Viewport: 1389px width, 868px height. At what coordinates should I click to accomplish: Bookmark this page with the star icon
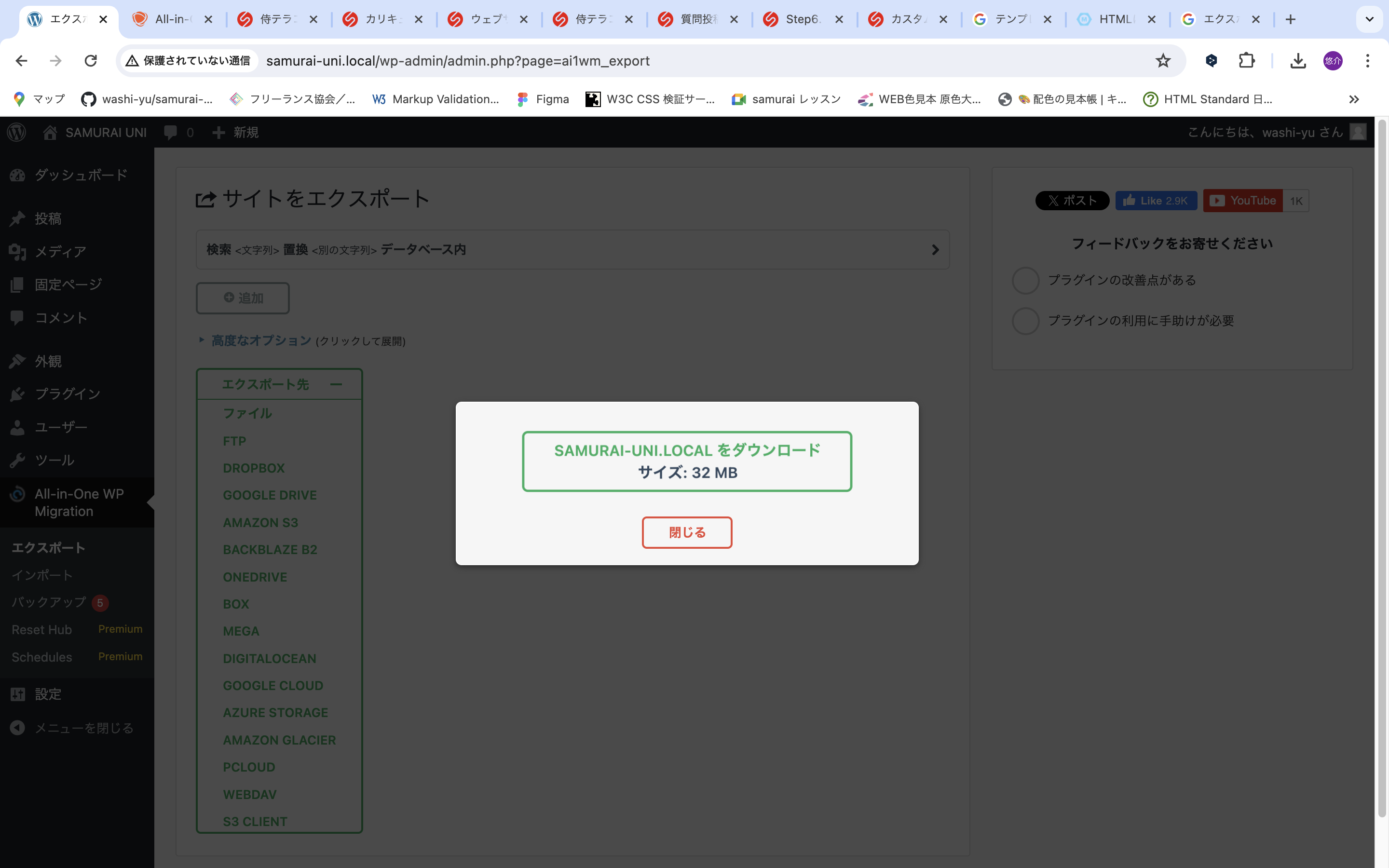point(1163,61)
